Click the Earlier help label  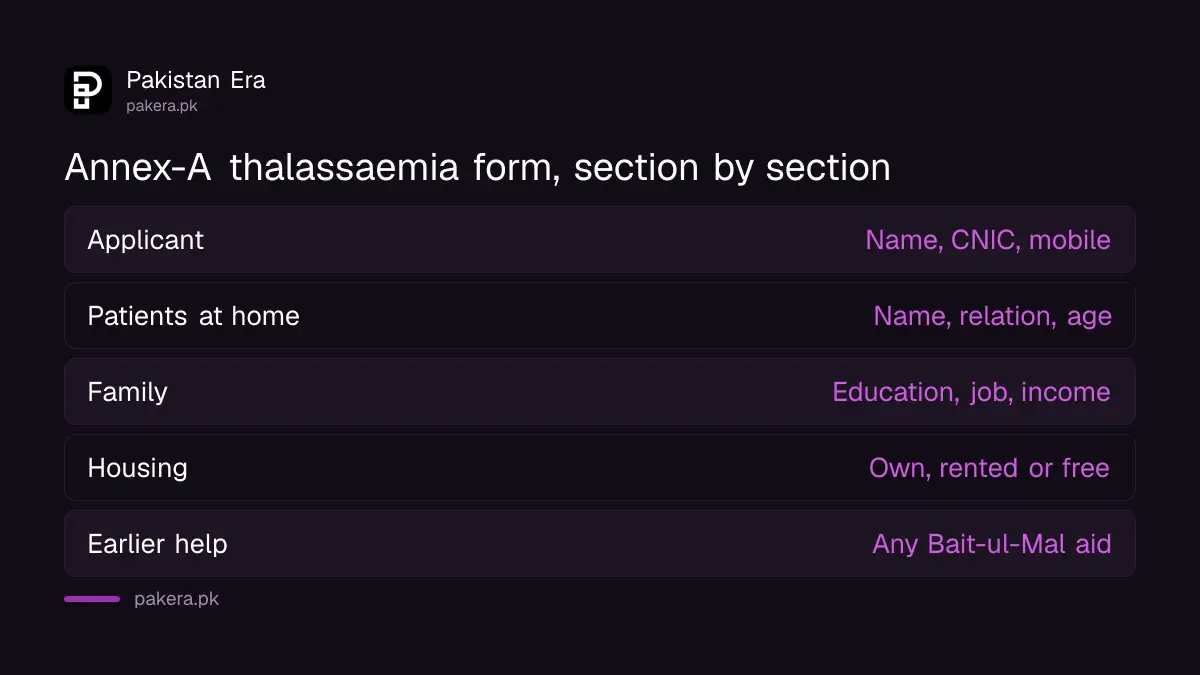click(x=157, y=544)
